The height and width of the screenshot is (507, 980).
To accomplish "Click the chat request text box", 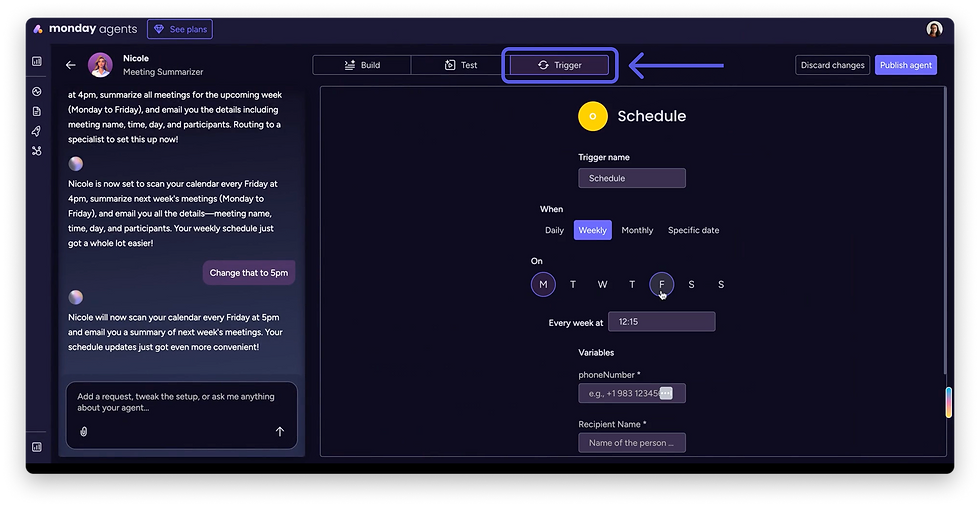I will pos(181,402).
